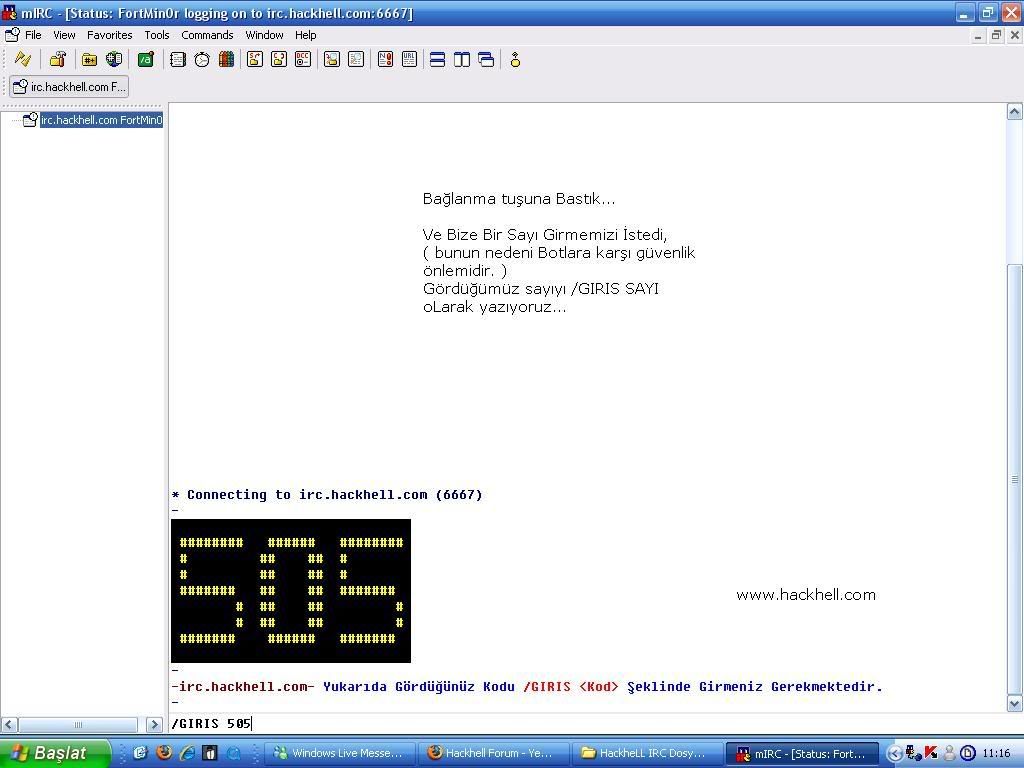Tile windows horizontally using toolbar icon
1024x768 pixels.
point(438,59)
